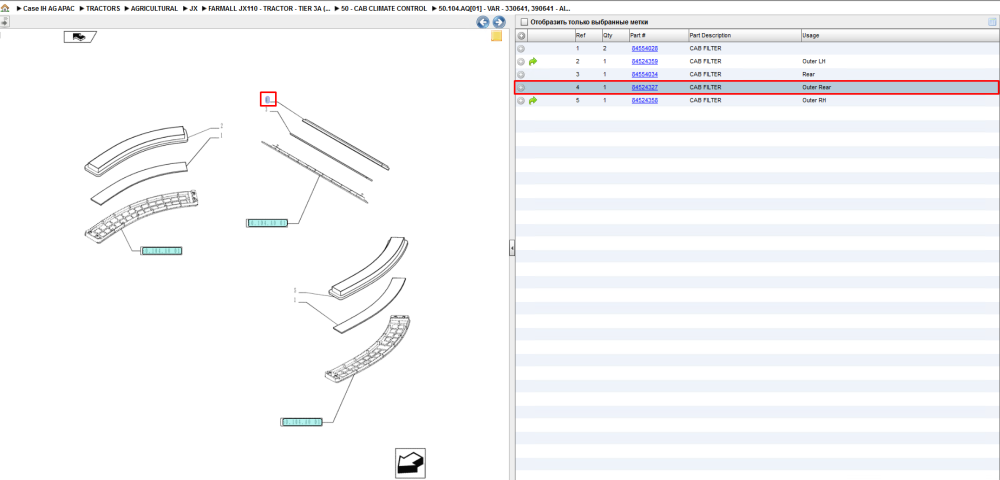Viewport: 1000px width, 480px height.
Task: Add Ref 2 part via its plus icon
Action: click(521, 62)
